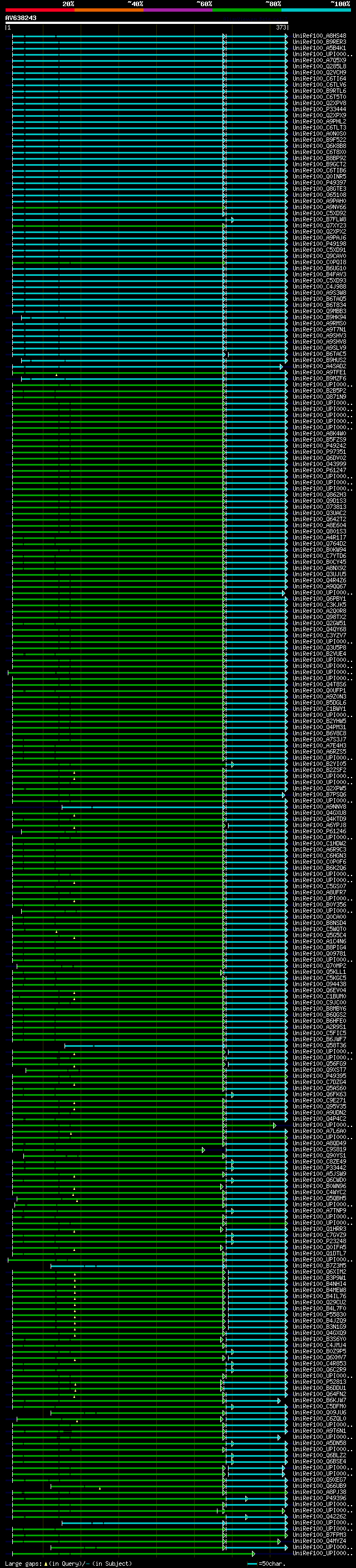
Task: Click hit label UniRef100_Q98TX2
Action: coord(319,617)
